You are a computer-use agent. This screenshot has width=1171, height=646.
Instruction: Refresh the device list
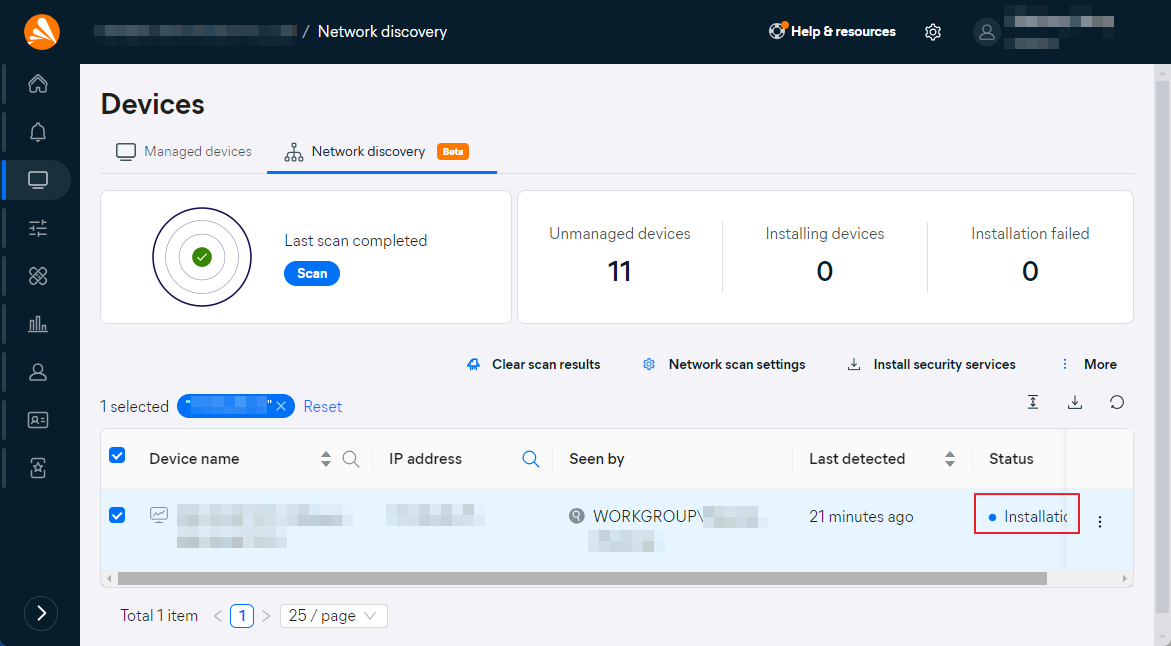(x=1117, y=402)
